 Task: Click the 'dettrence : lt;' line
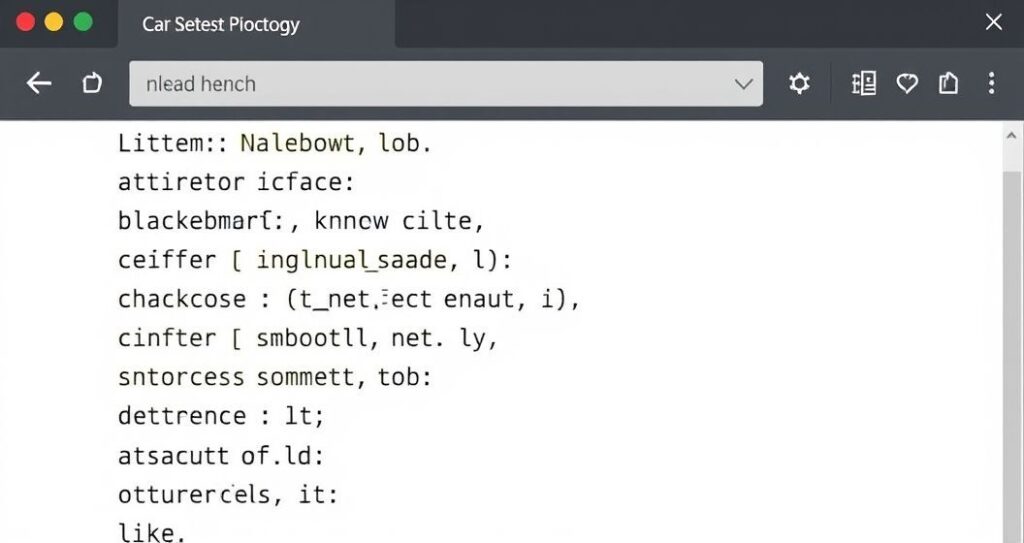[221, 416]
